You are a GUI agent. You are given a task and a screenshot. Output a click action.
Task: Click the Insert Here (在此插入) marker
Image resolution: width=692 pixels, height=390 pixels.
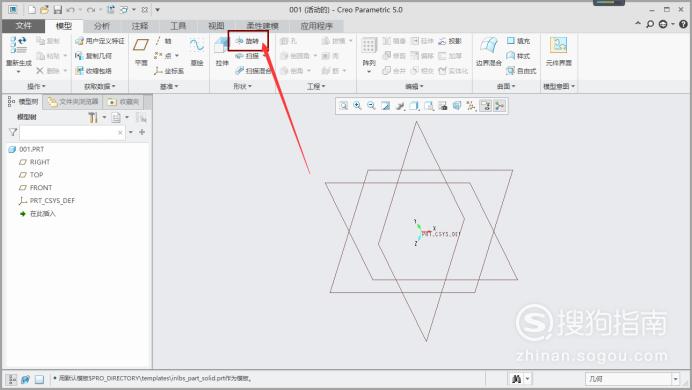click(x=38, y=214)
